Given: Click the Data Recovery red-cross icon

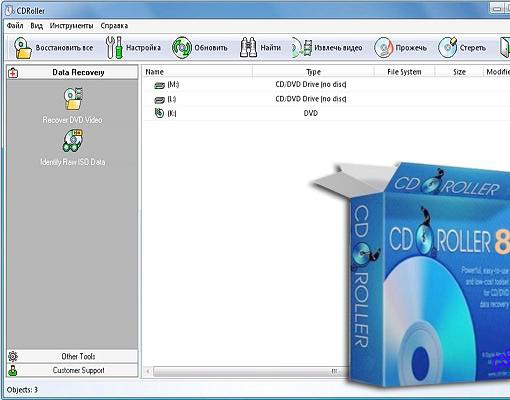Looking at the screenshot, I should (x=13, y=72).
